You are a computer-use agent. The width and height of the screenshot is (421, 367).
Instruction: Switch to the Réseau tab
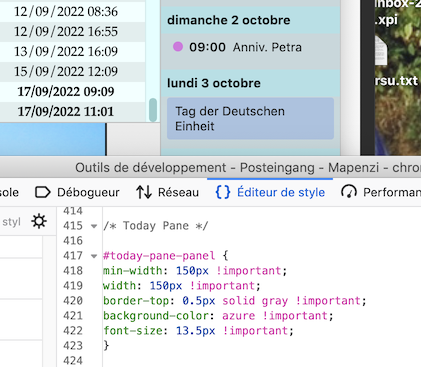pos(168,192)
